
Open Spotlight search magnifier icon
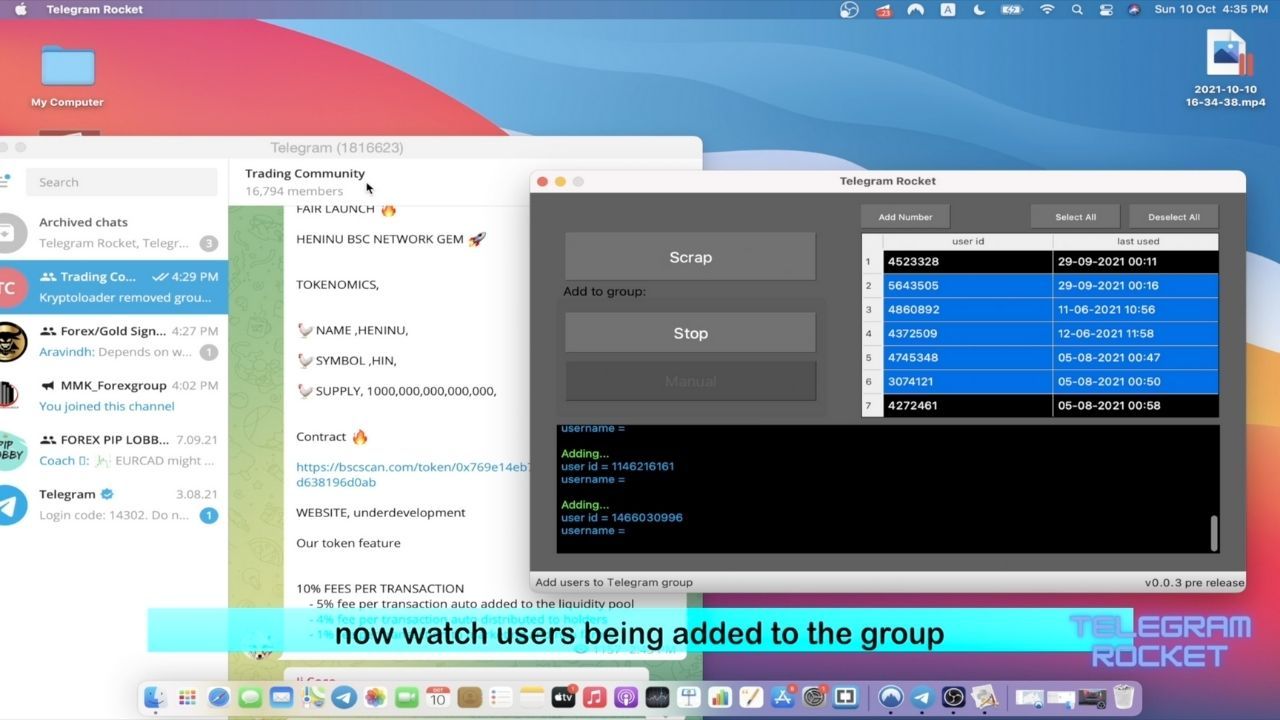click(x=1077, y=9)
